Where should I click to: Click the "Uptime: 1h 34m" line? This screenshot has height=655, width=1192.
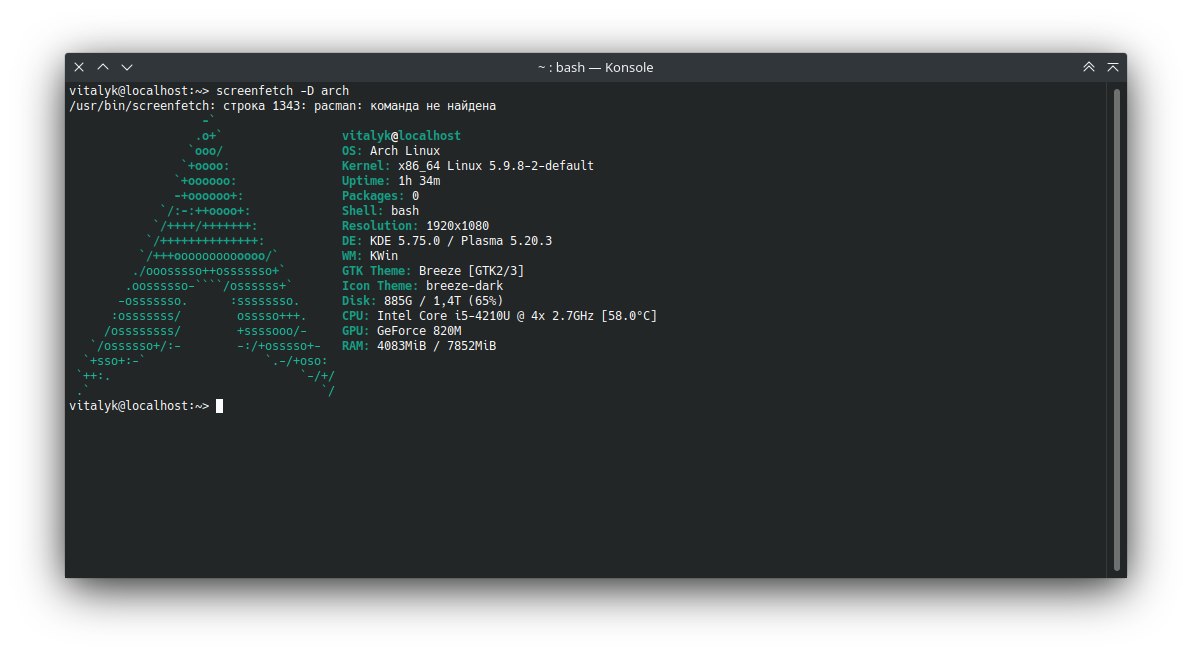[x=391, y=181]
